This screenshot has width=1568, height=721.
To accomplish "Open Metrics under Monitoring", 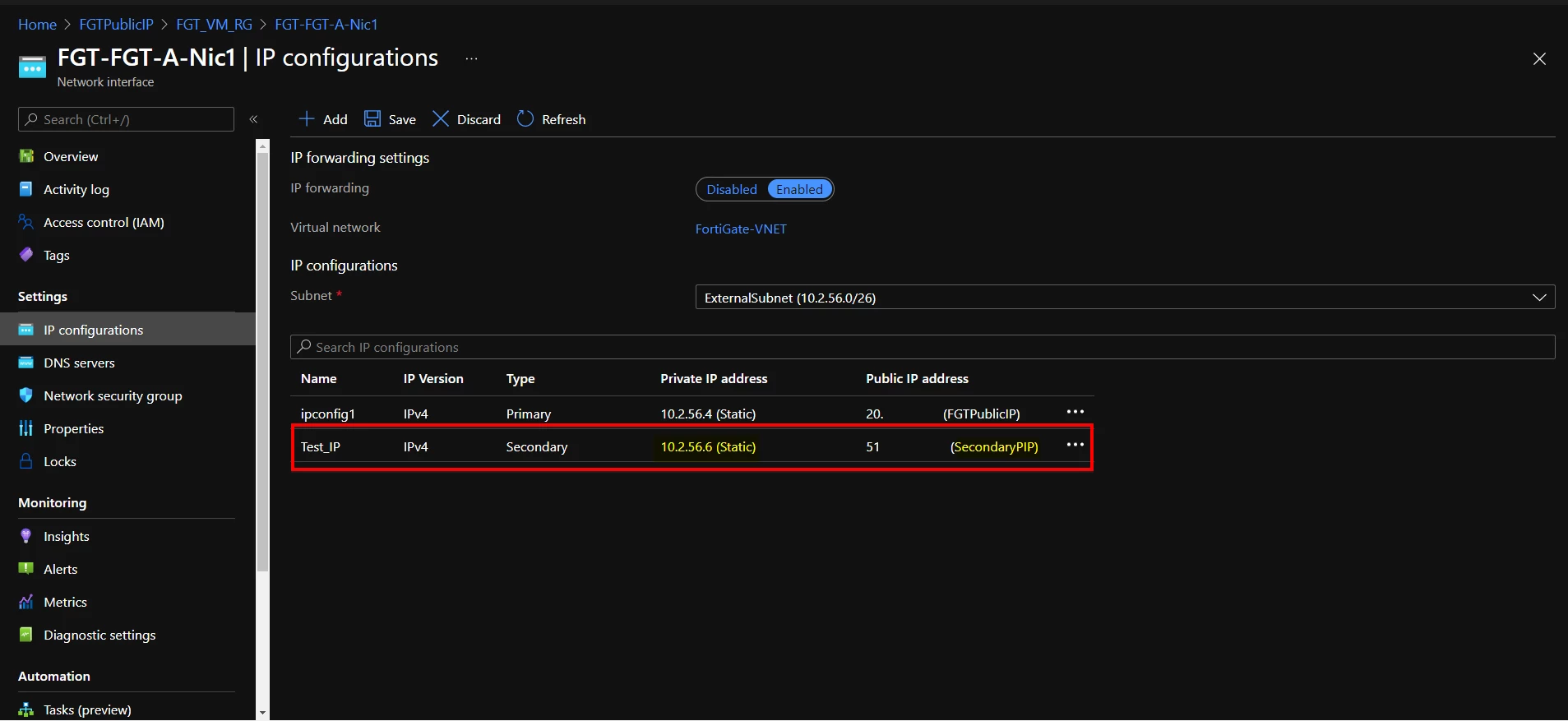I will tap(65, 602).
